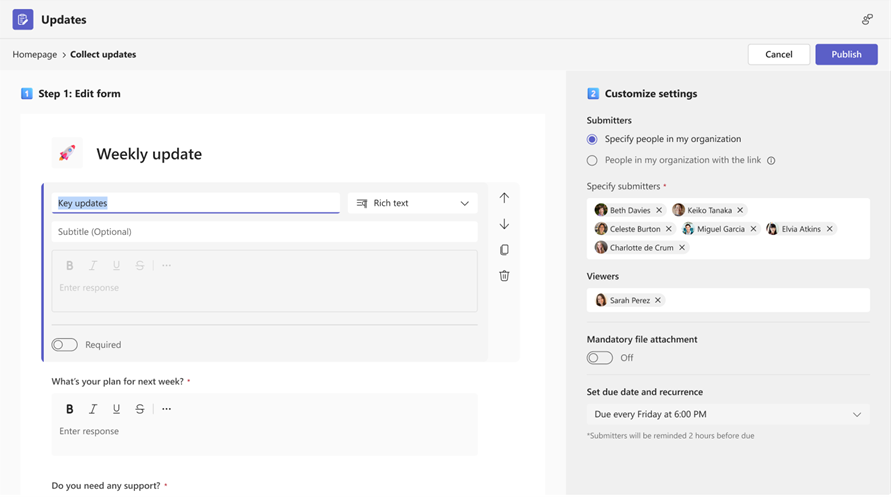
Task: Move question down with the arrow icon
Action: click(x=504, y=224)
